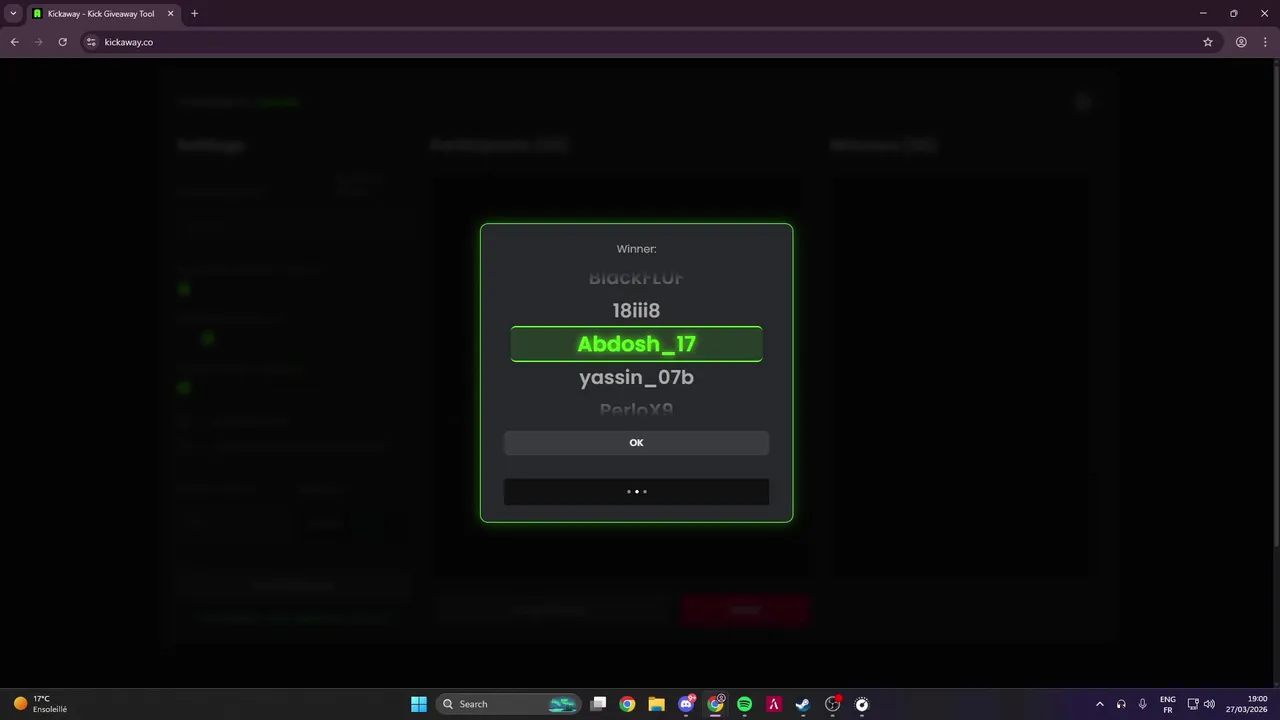Open Chrome's three-dot menu
1280x720 pixels.
tap(1265, 42)
